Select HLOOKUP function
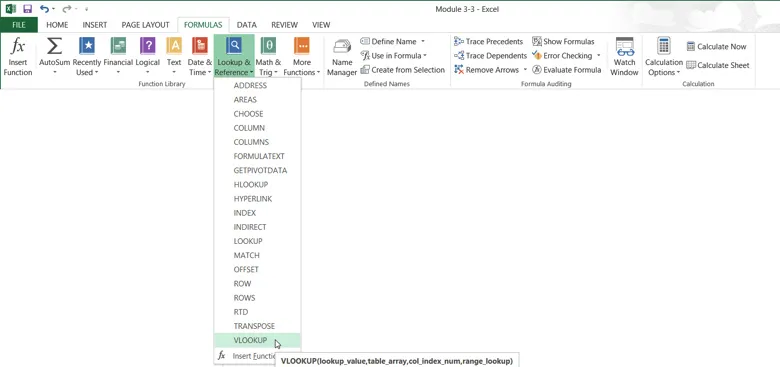Image resolution: width=780 pixels, height=367 pixels. 257,184
